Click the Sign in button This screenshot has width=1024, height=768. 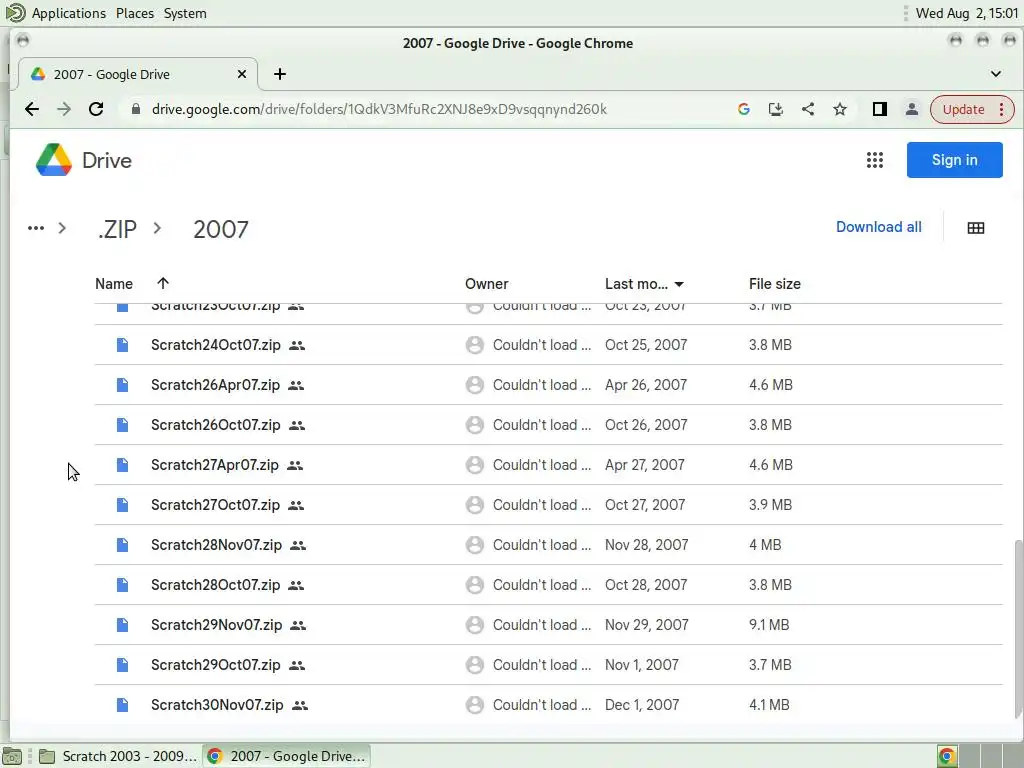click(x=954, y=160)
